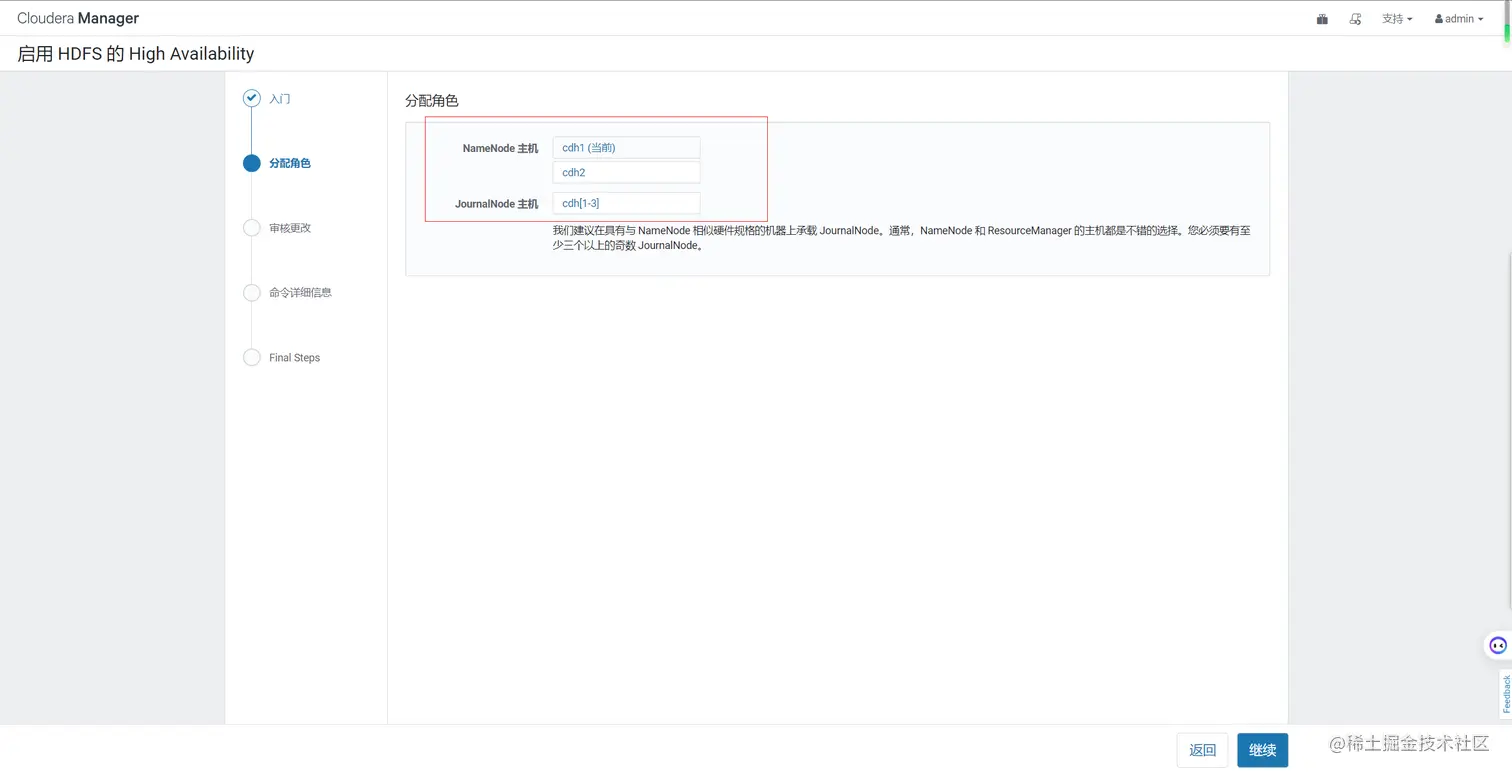Viewport: 1512px width, 776px height.
Task: Select the 命令详细信息 wizard step
Action: tap(300, 293)
